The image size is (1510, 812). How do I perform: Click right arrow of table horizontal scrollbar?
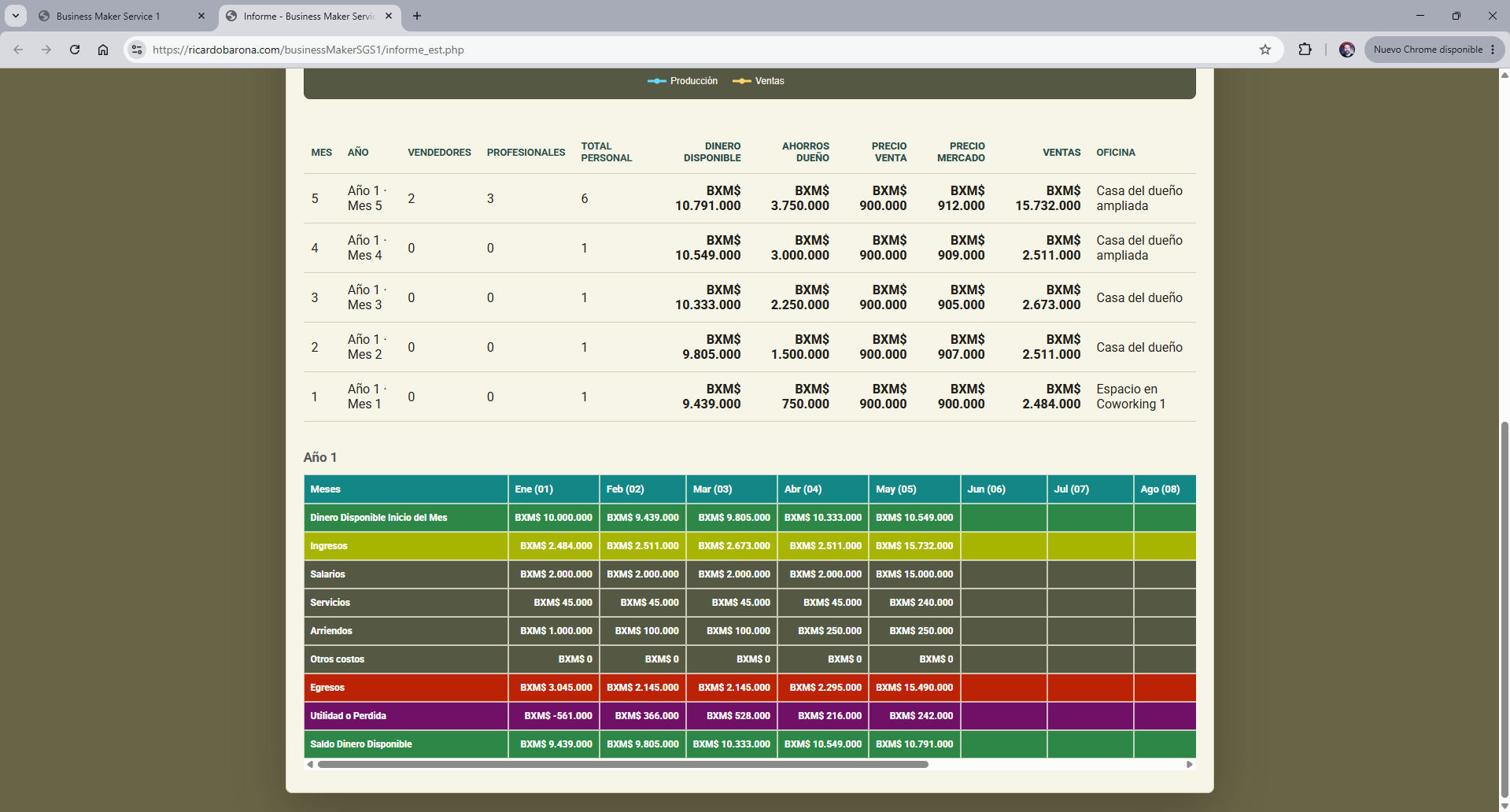pyautogui.click(x=1190, y=765)
